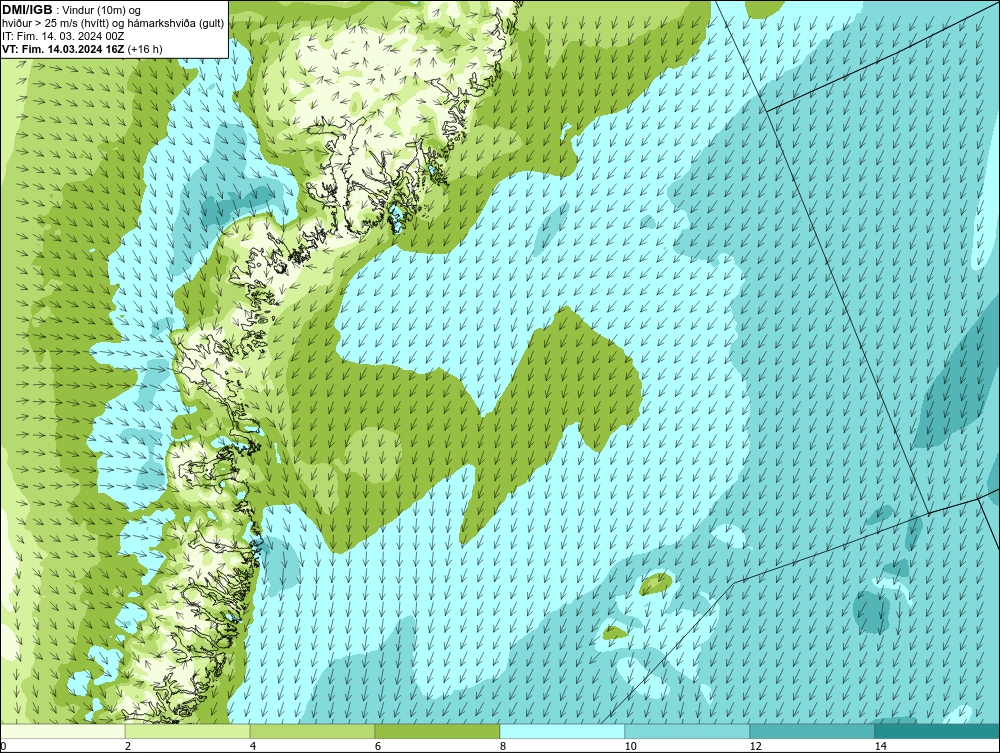
Task: Click the legend label 6
Action: point(378,747)
